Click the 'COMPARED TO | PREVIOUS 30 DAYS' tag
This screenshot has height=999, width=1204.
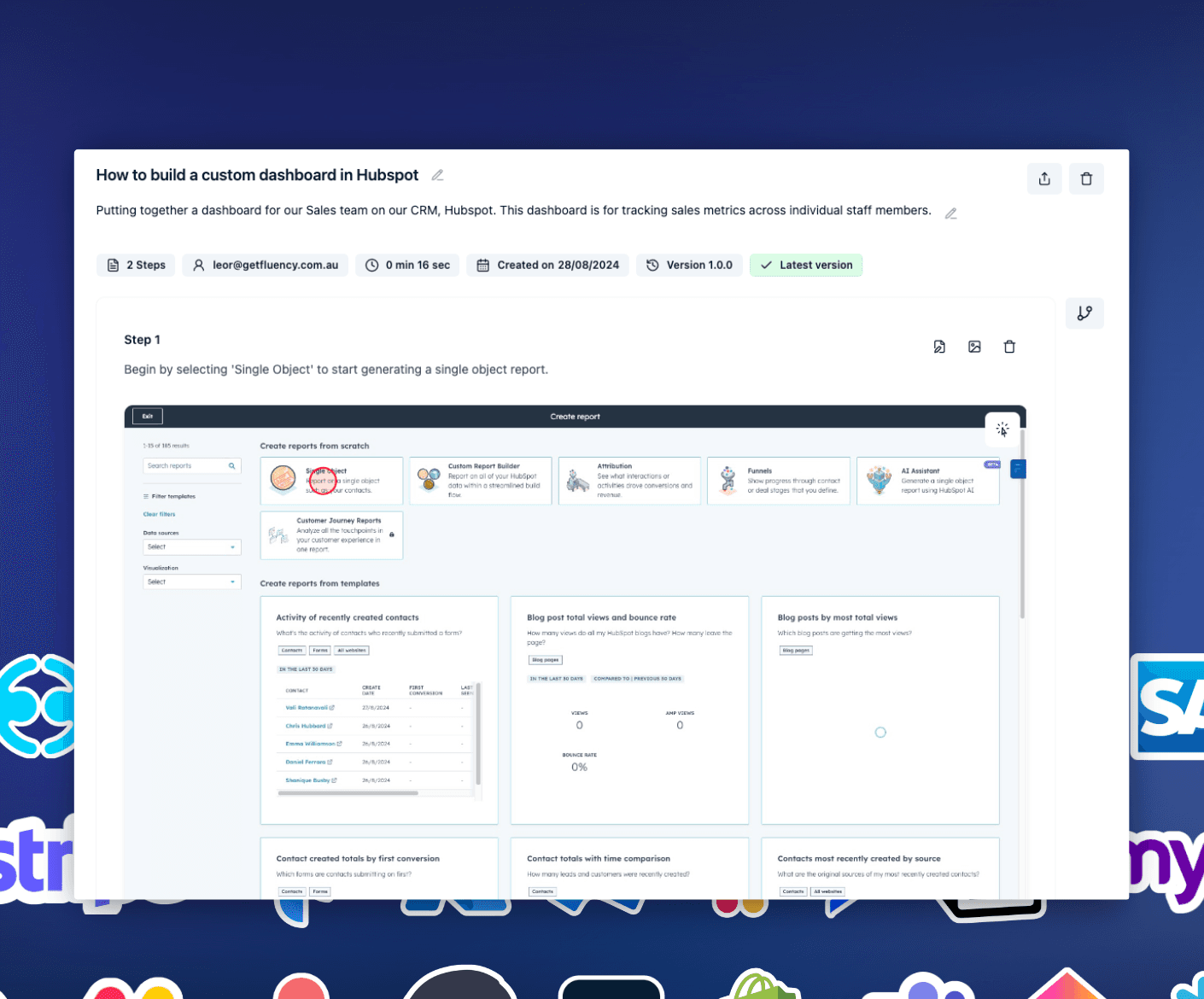pos(637,679)
